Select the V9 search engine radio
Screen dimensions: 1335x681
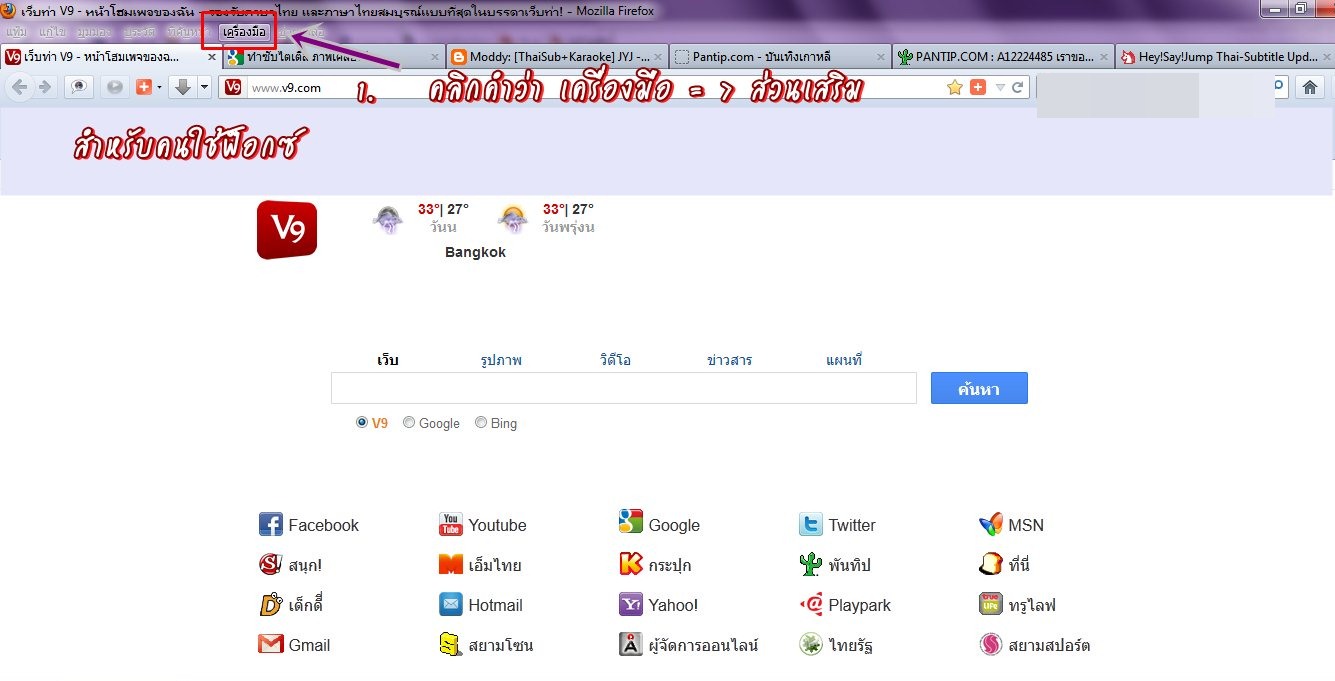pyautogui.click(x=362, y=423)
